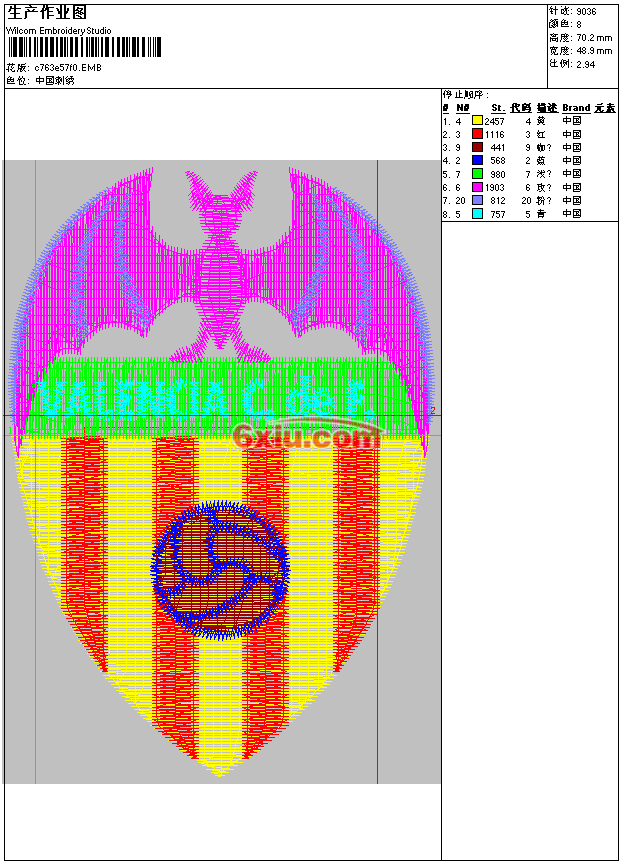620x861 pixels.
Task: Click the '生产作业图' title
Action: point(46,13)
